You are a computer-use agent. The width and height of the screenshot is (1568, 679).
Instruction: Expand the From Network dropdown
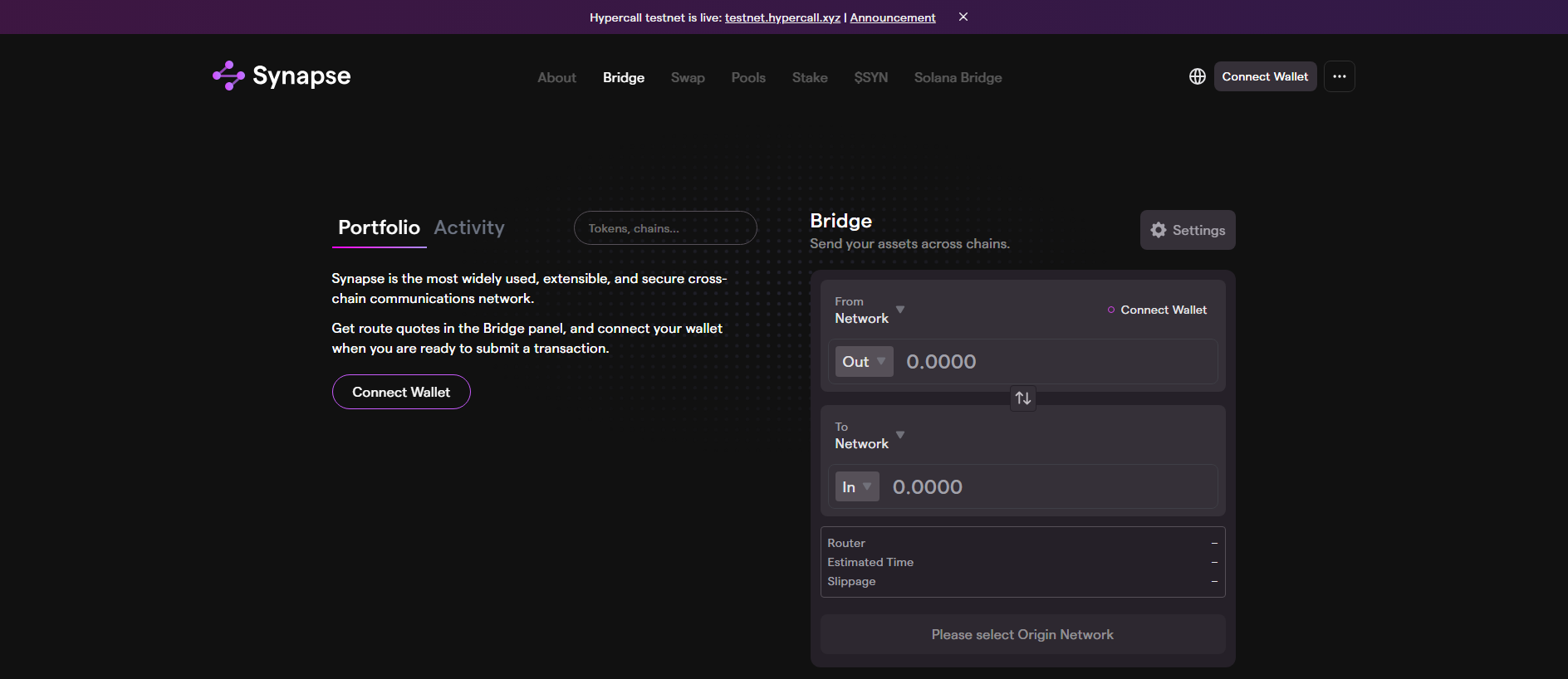(870, 310)
